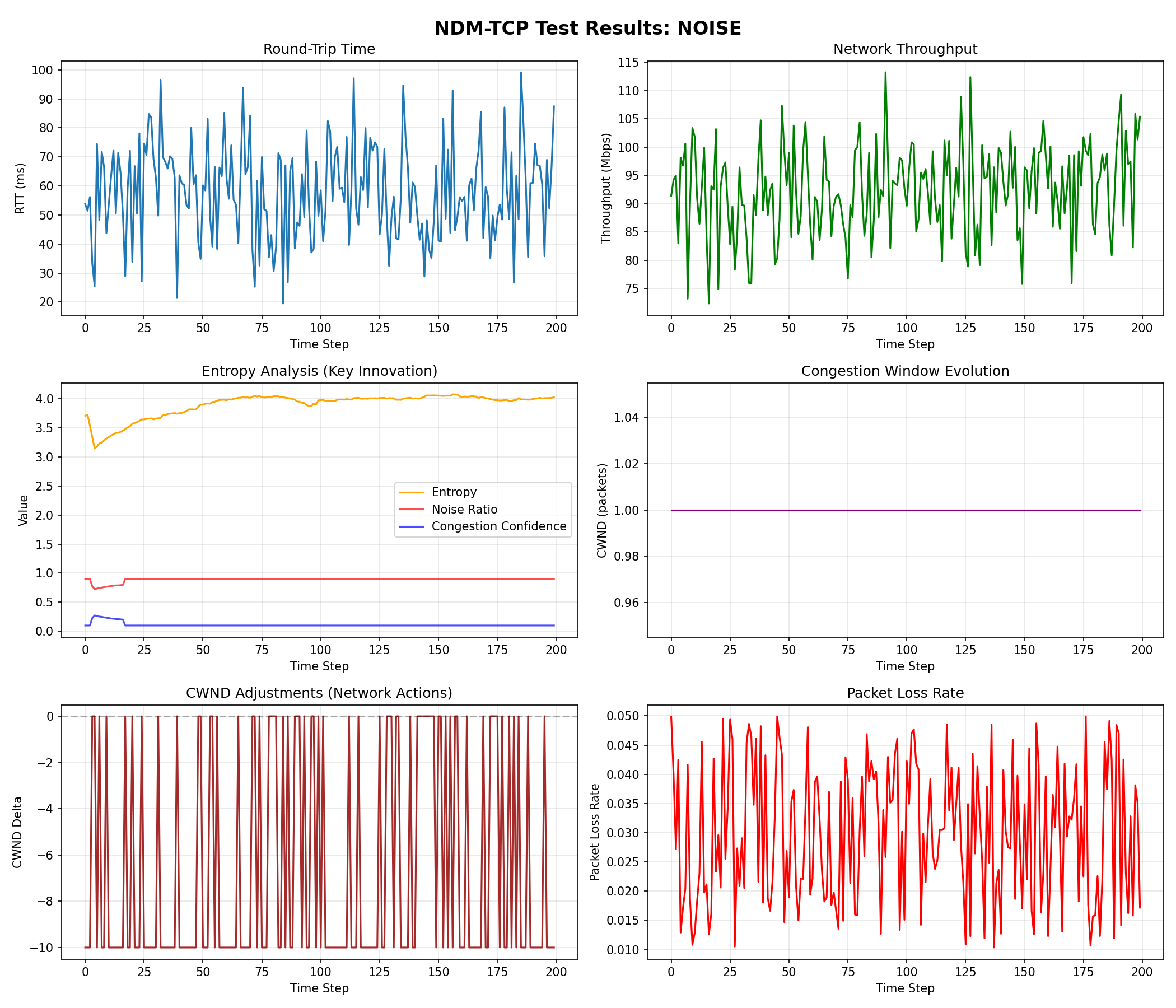1176x1008 pixels.
Task: Click the Packet Loss Rate y-axis label
Action: 594,833
